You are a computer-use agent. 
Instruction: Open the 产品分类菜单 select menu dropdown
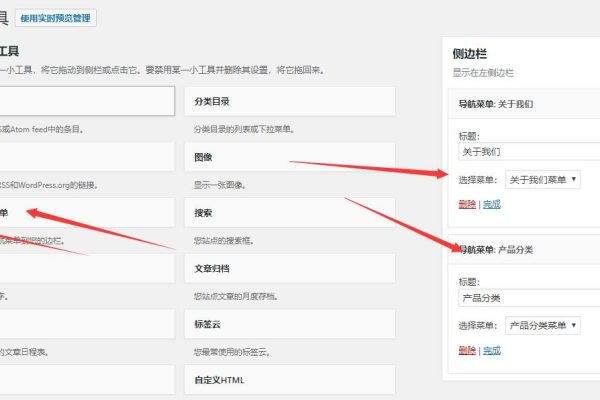[x=541, y=326]
